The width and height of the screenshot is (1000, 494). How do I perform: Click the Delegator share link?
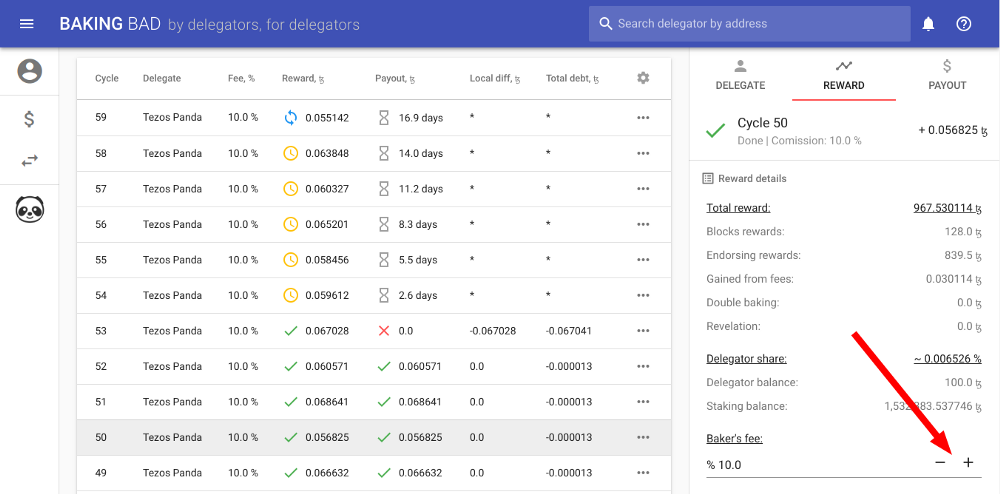(746, 359)
